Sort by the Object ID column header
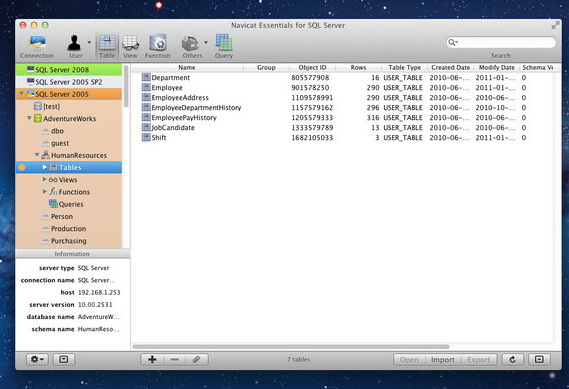 (x=312, y=67)
